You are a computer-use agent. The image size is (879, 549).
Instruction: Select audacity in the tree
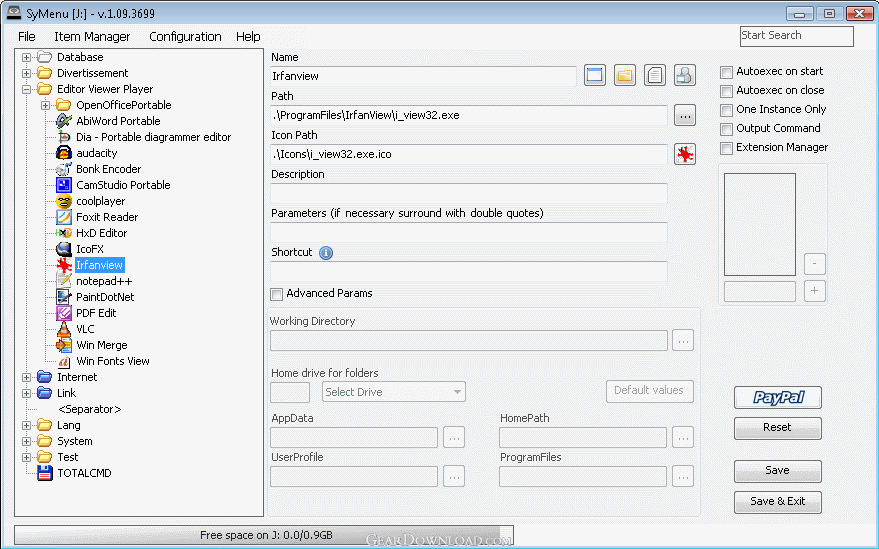96,153
